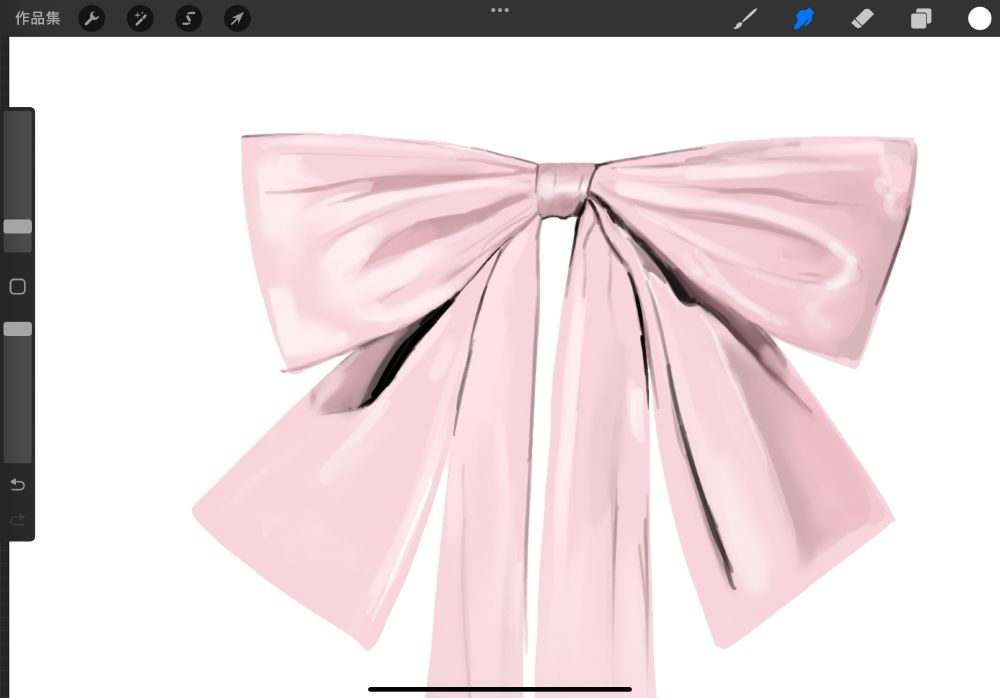Select the Eraser tool
This screenshot has height=698, width=1000.
pos(862,19)
